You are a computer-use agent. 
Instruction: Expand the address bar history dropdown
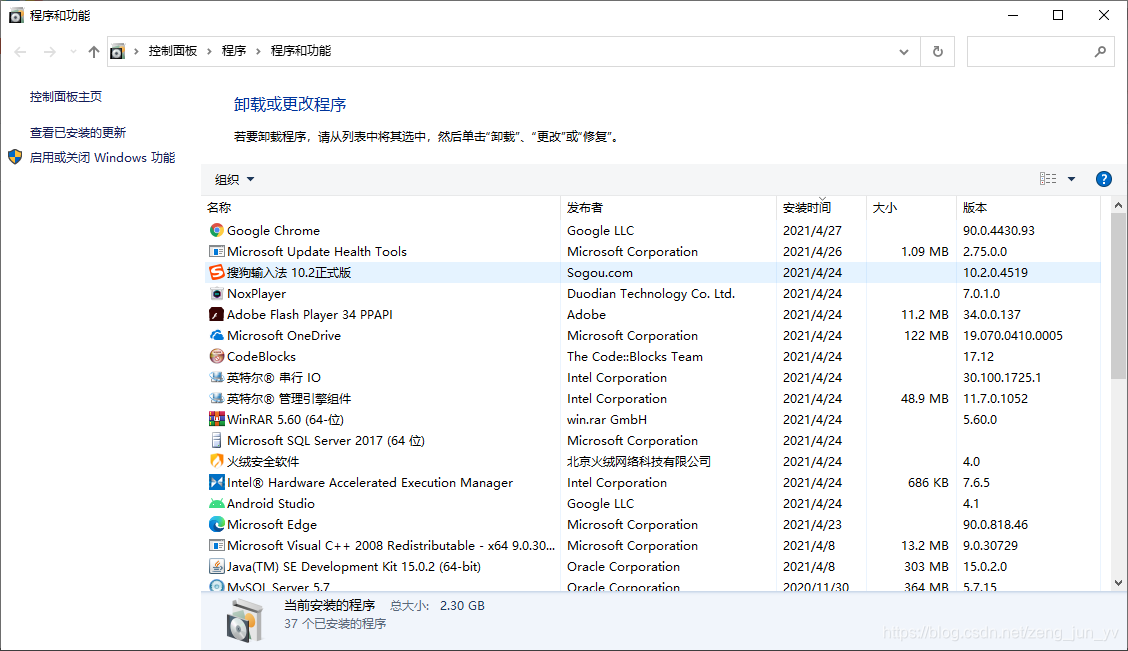pyautogui.click(x=904, y=51)
